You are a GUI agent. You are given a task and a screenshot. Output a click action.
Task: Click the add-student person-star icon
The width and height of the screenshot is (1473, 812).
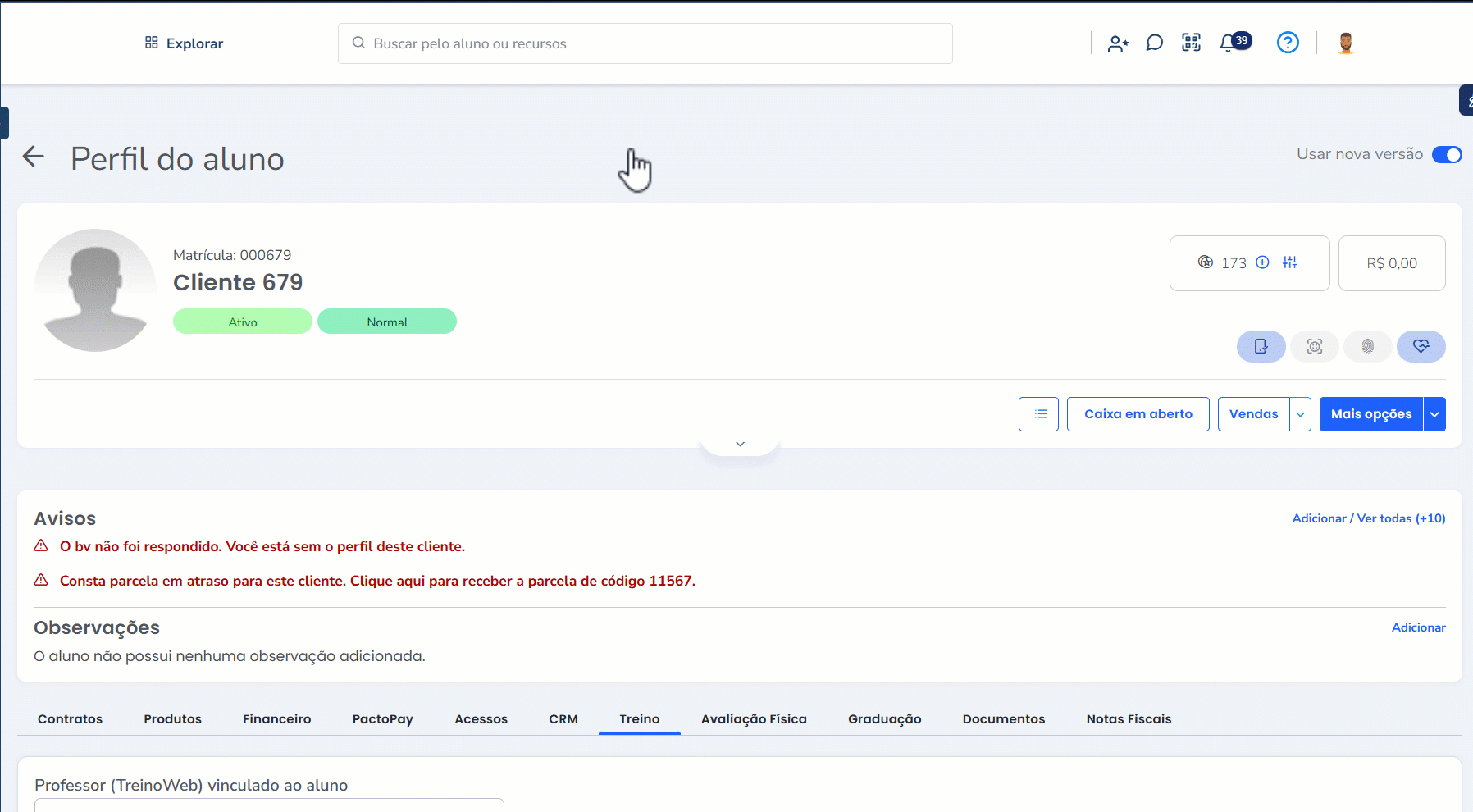tap(1118, 43)
